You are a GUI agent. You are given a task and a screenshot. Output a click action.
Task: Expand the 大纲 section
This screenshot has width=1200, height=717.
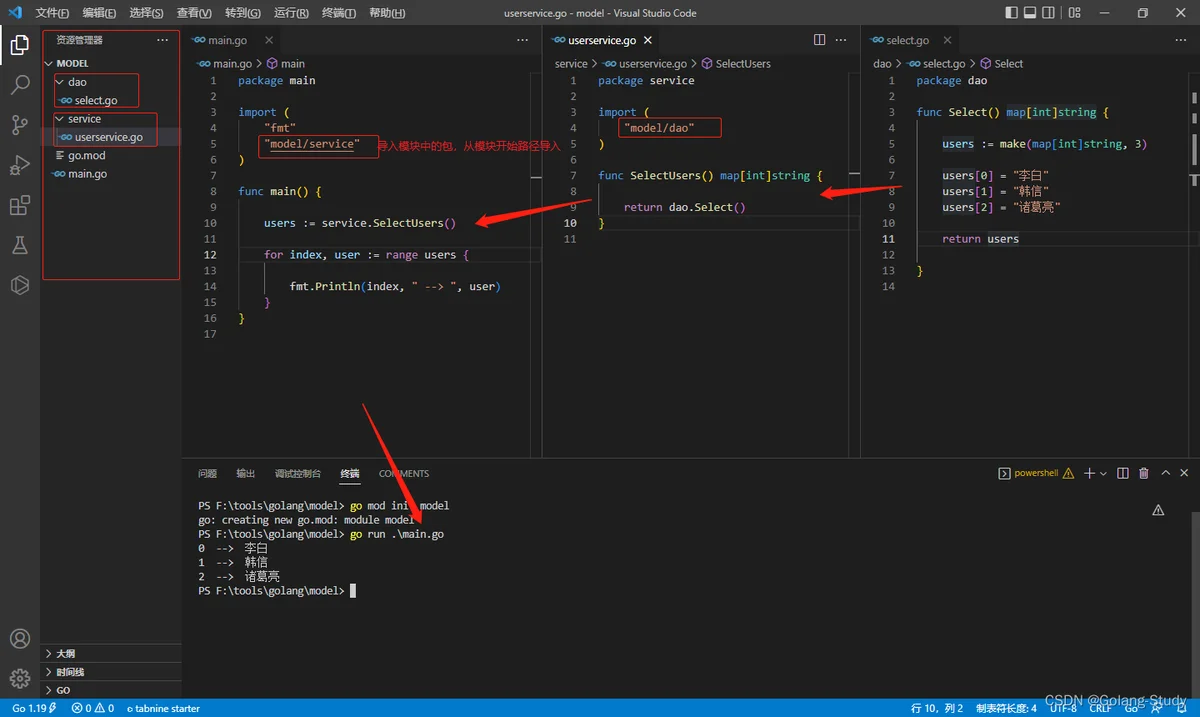click(x=111, y=653)
